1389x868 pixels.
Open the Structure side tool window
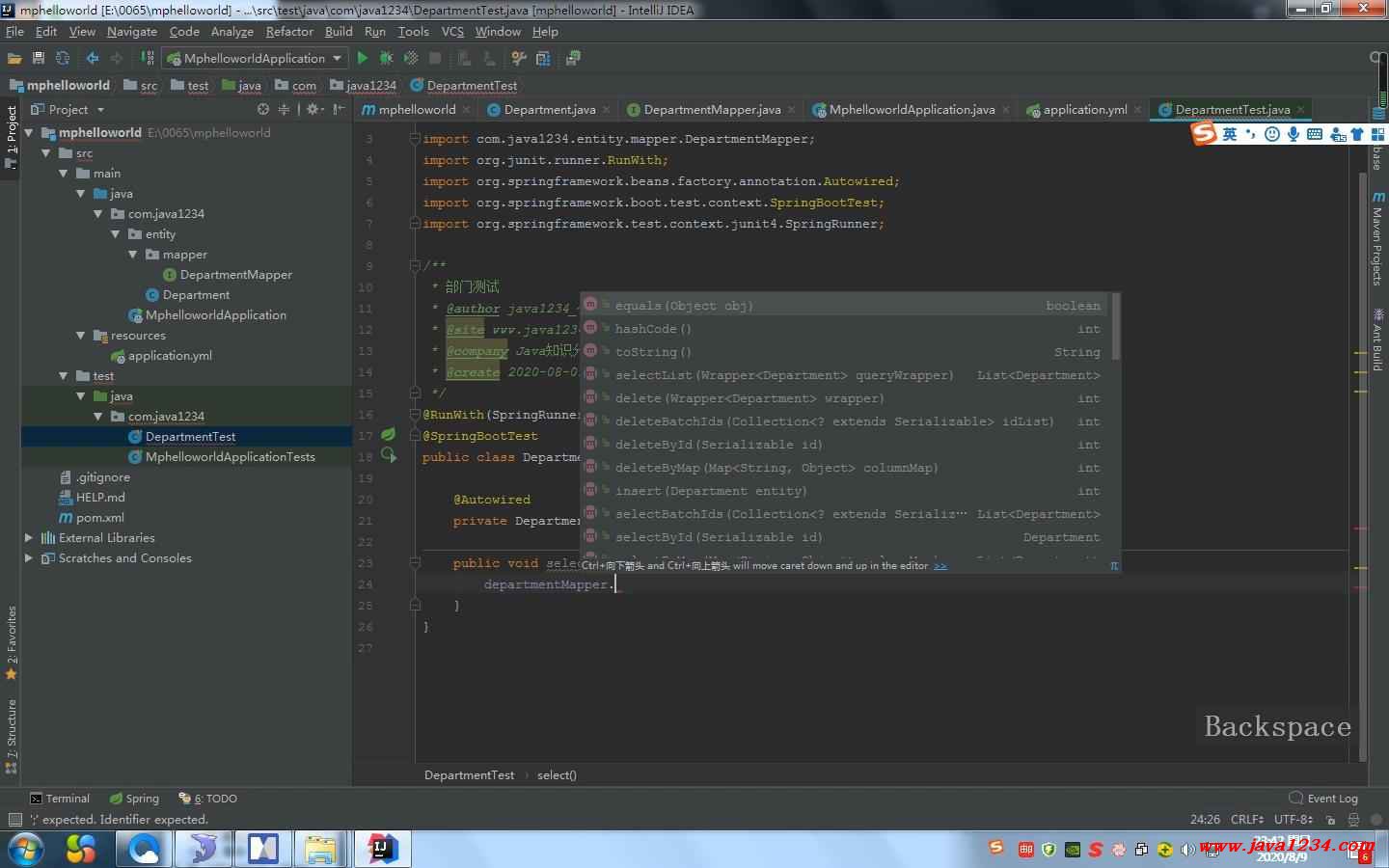click(x=12, y=736)
